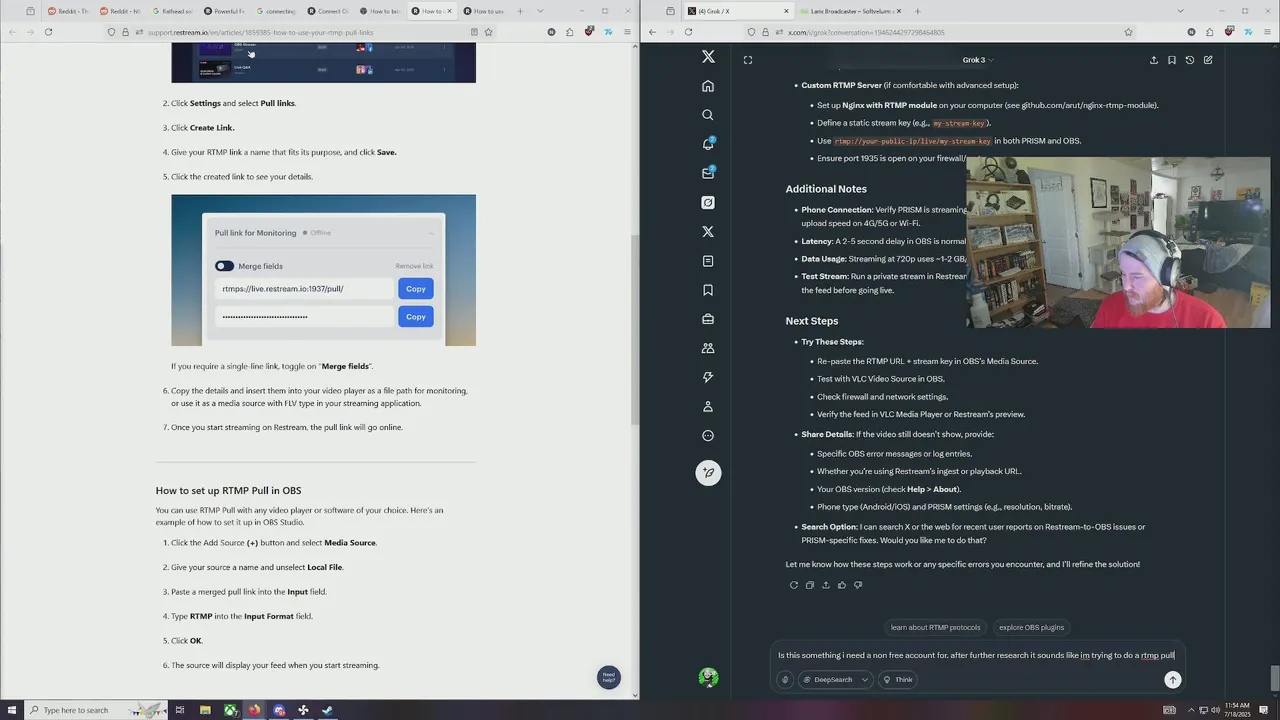Switch to Powerful tab in left browser
Screen dimensions: 1280x720
pos(224,11)
